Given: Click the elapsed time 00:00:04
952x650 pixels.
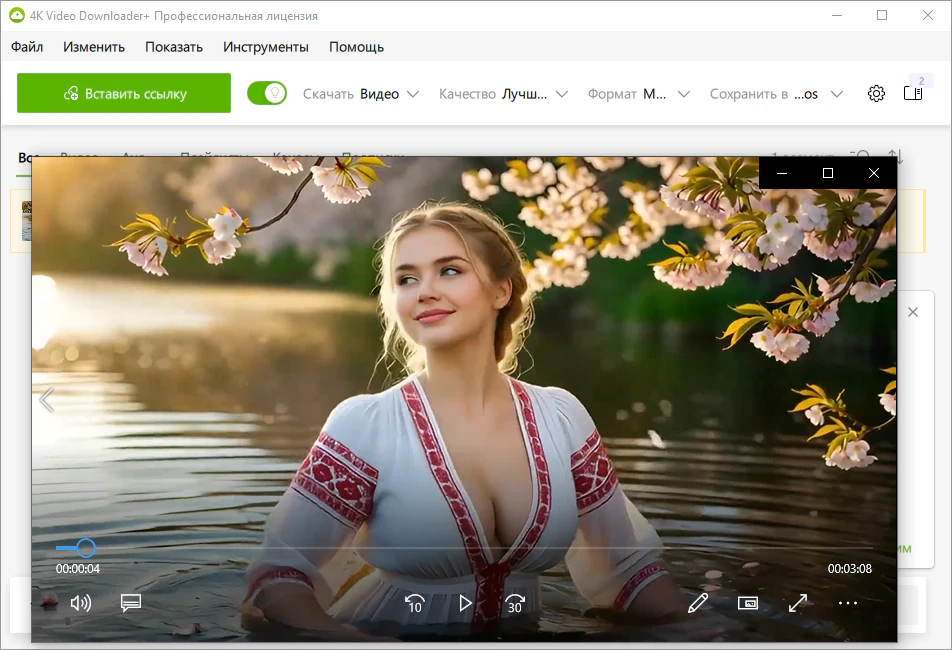Looking at the screenshot, I should (x=78, y=569).
